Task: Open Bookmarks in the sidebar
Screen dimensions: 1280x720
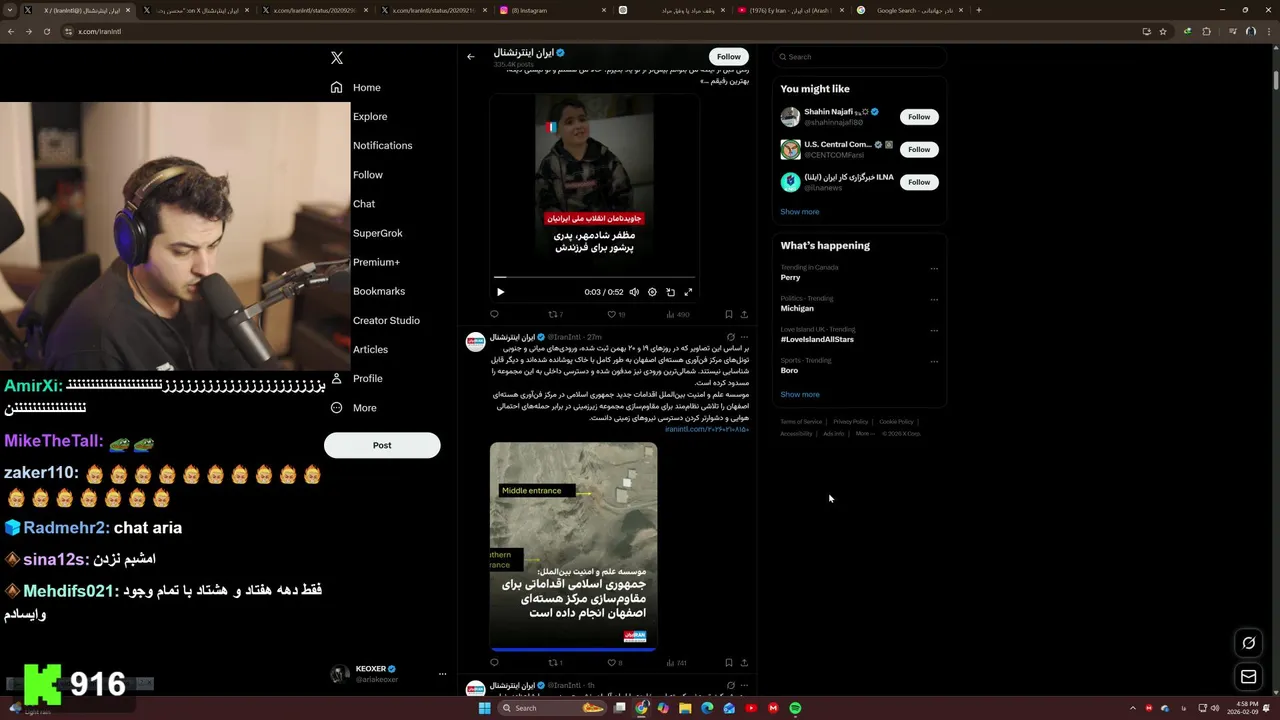Action: click(379, 291)
